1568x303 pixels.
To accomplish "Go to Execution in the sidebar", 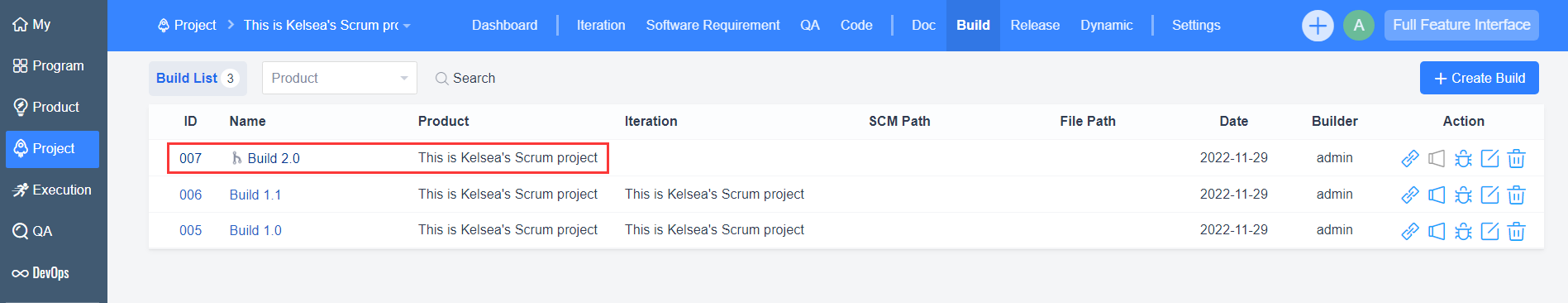I will [x=52, y=190].
